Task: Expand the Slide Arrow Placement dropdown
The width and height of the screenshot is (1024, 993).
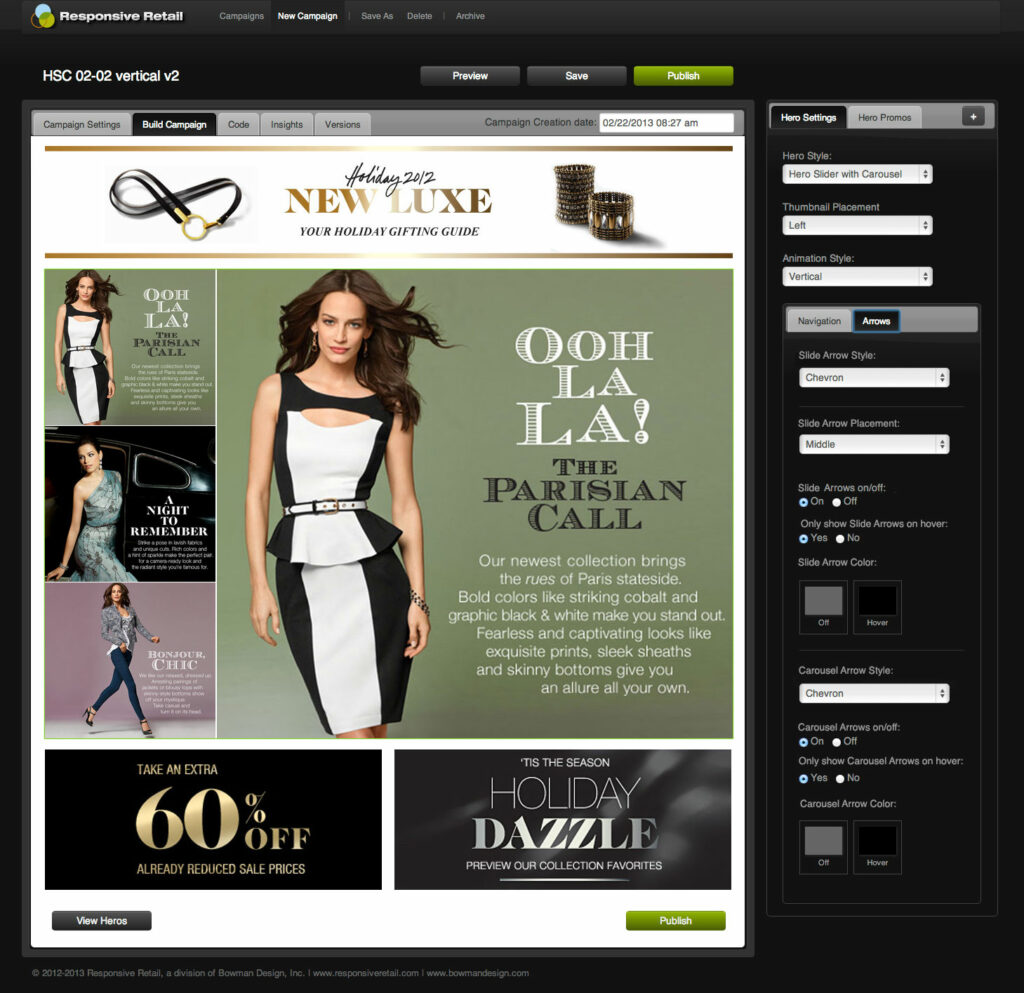Action: click(874, 445)
